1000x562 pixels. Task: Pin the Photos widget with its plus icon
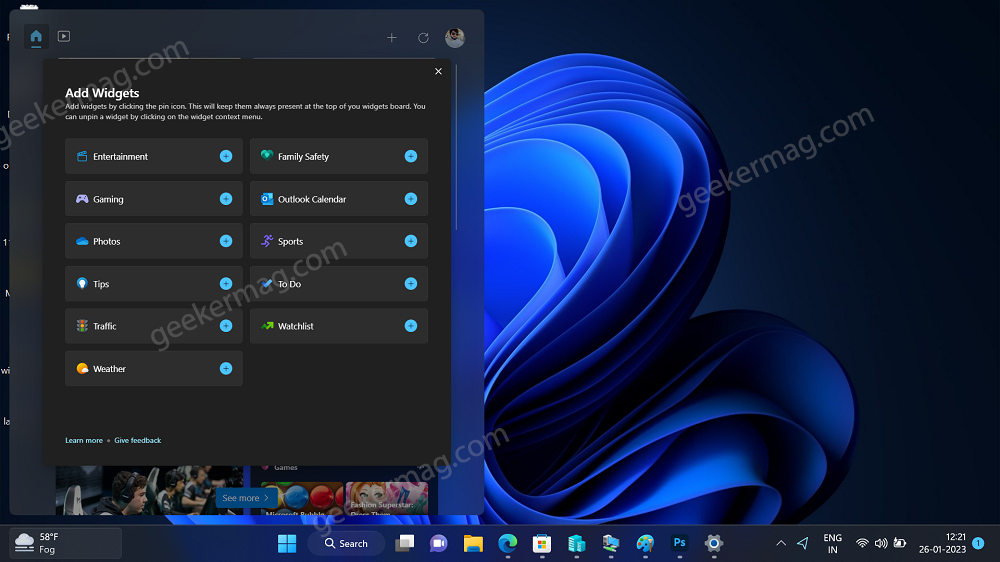(226, 241)
